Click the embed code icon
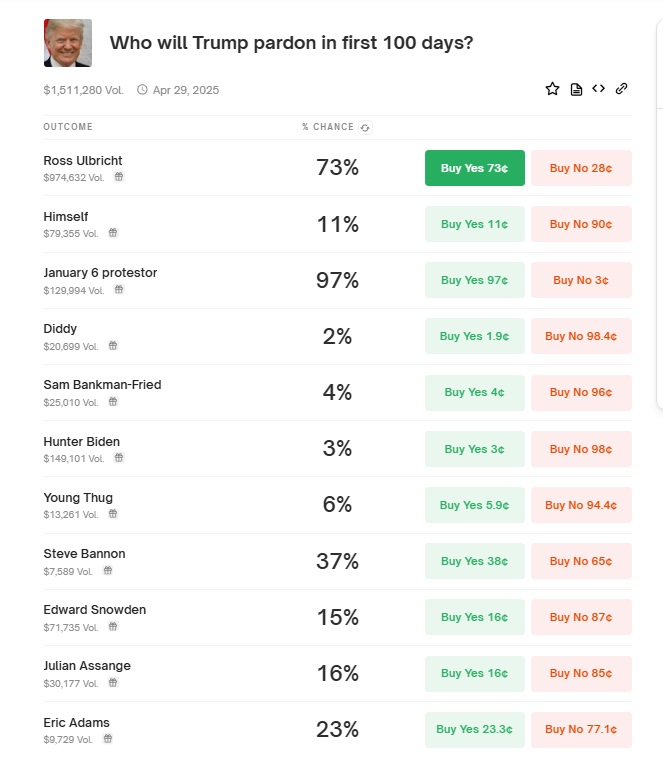 [598, 89]
